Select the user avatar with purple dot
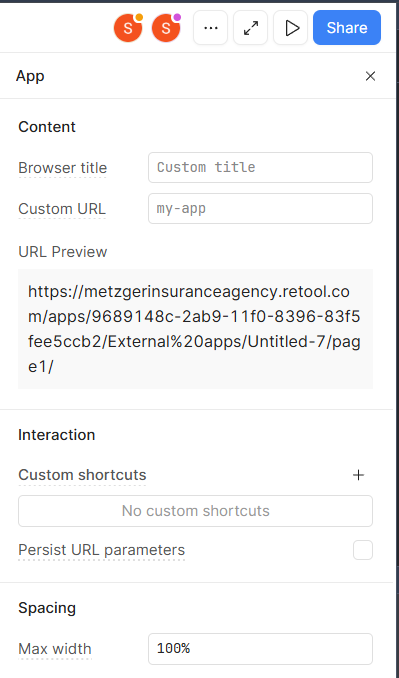 coord(166,28)
